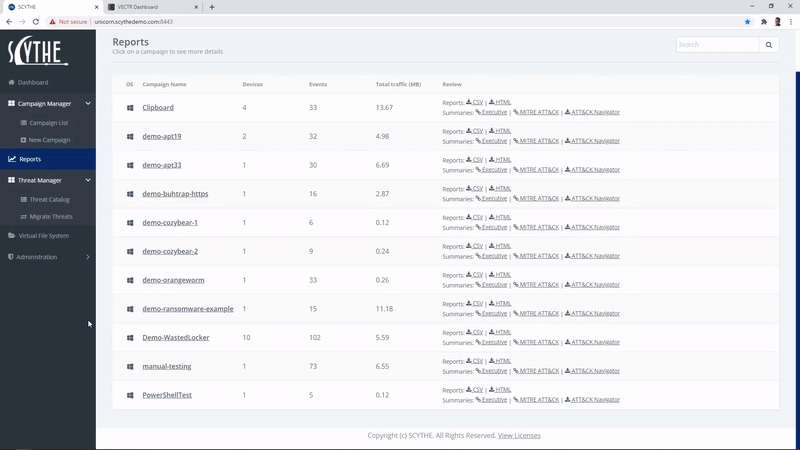This screenshot has height=450, width=800.
Task: Open Virtual File System
Action: point(39,236)
